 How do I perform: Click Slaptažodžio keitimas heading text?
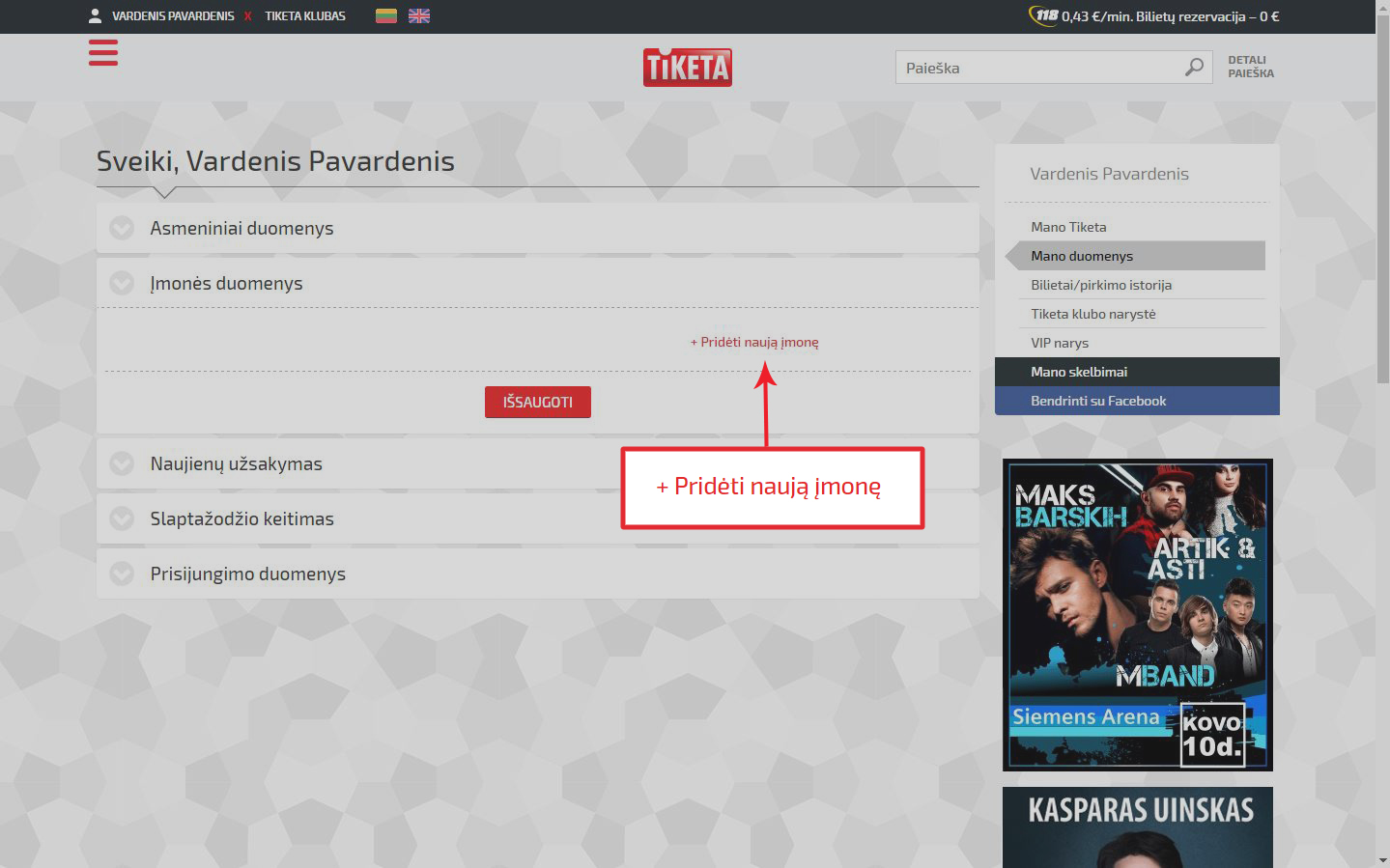[242, 518]
